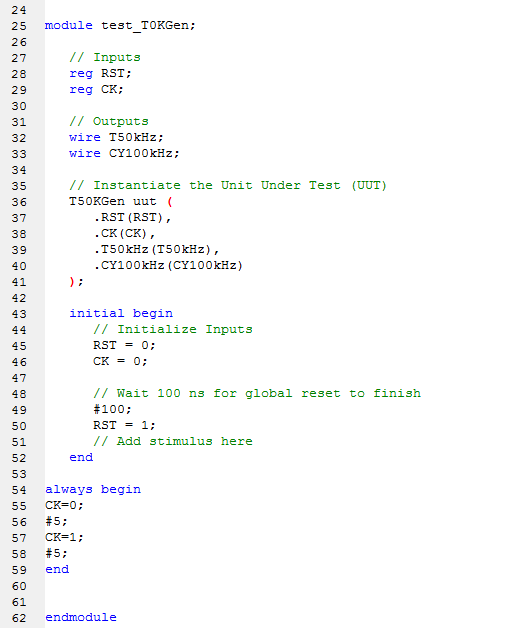Click the '.CK(CK),' port connection

(124, 233)
